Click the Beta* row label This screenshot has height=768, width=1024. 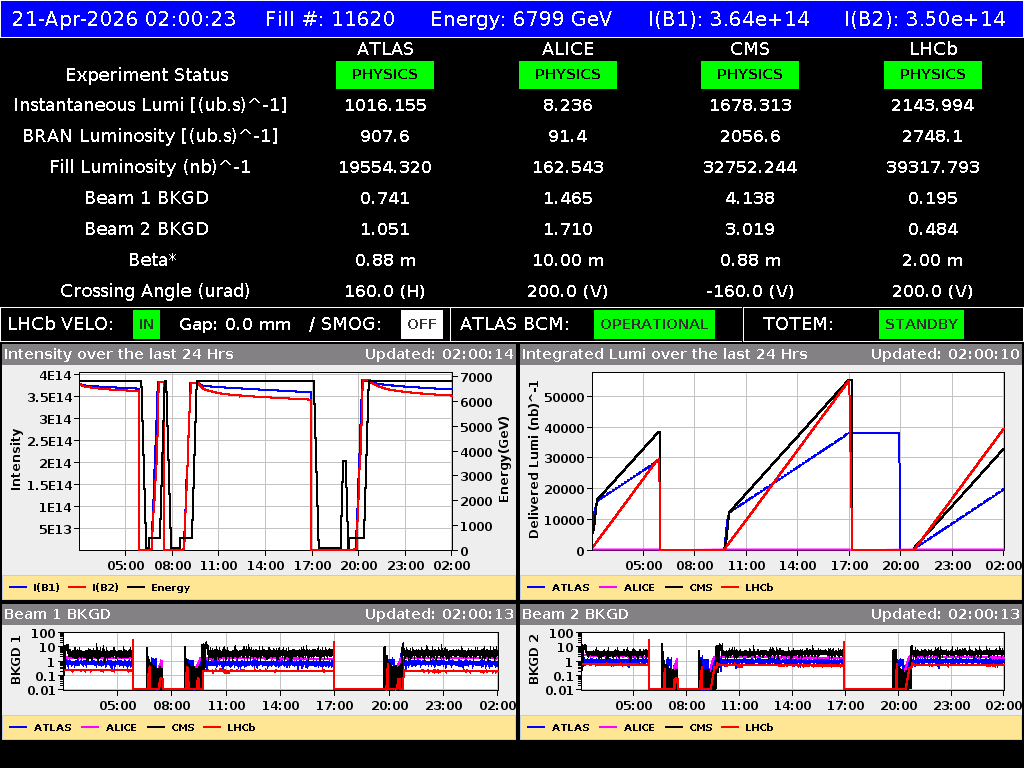click(x=153, y=260)
